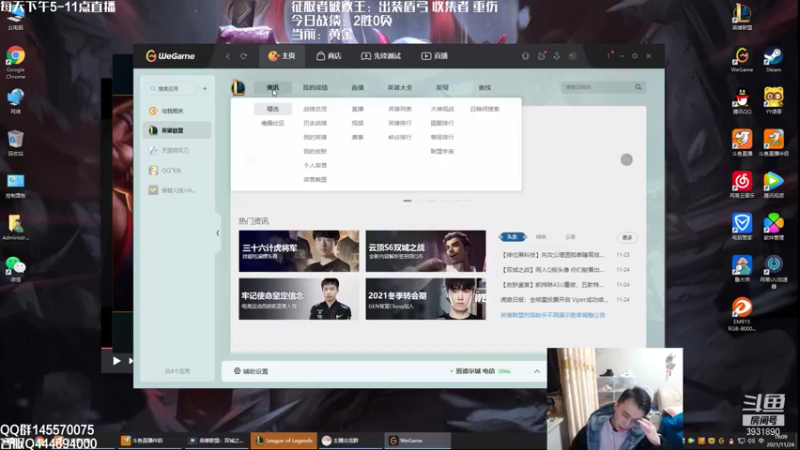Select the 综合 news tab
The image size is (800, 450).
(x=541, y=237)
